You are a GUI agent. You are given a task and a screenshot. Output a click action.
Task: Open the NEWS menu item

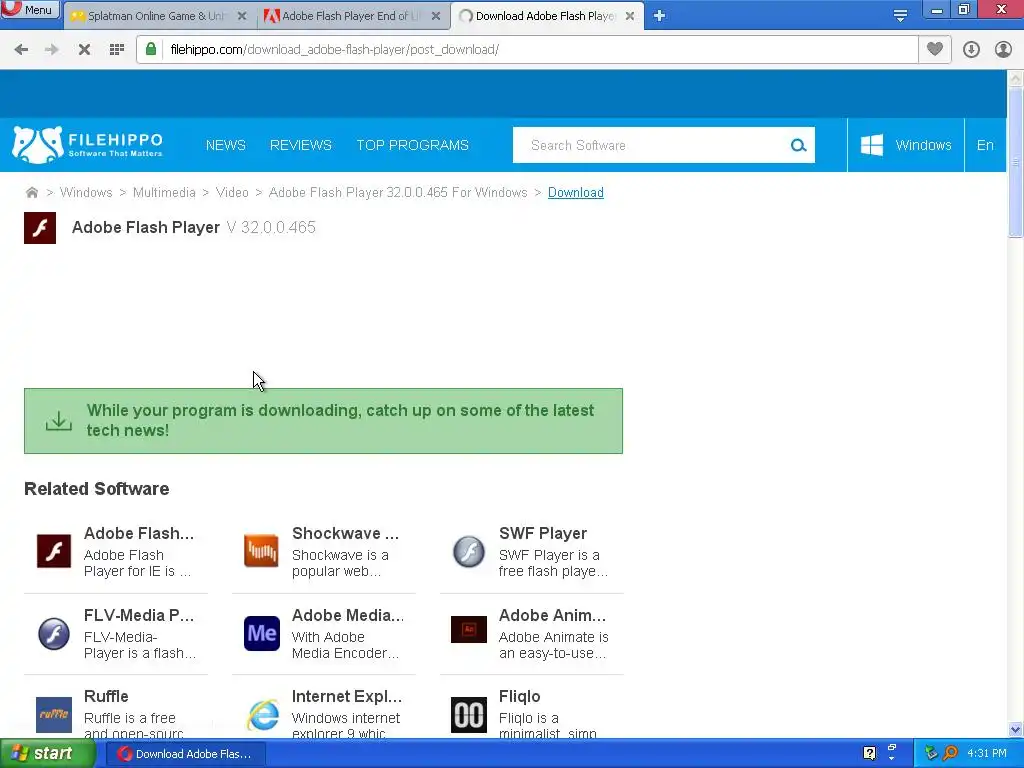point(226,145)
